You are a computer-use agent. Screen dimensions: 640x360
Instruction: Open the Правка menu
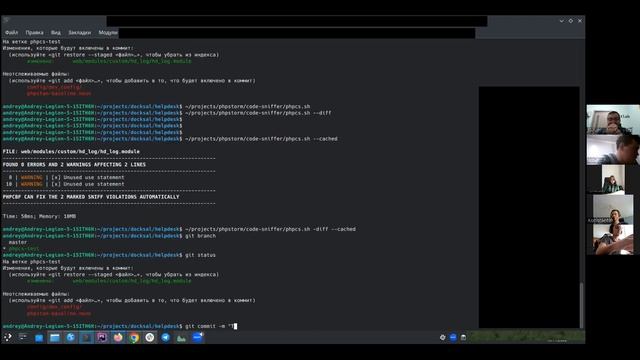point(34,33)
